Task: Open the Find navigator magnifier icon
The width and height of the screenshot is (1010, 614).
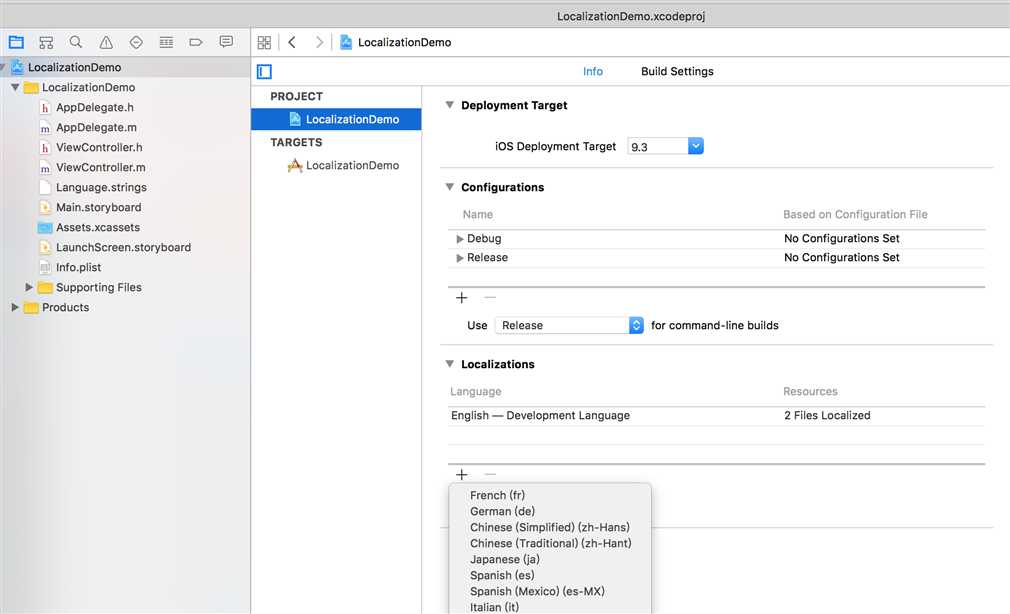Action: pos(76,42)
